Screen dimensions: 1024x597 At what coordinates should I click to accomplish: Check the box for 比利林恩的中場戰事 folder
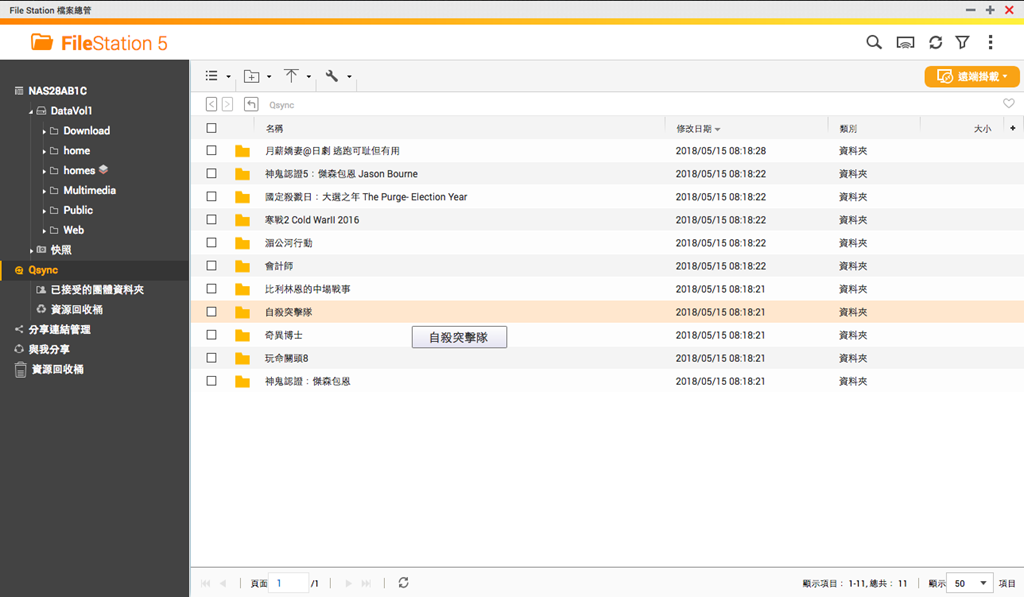click(212, 289)
